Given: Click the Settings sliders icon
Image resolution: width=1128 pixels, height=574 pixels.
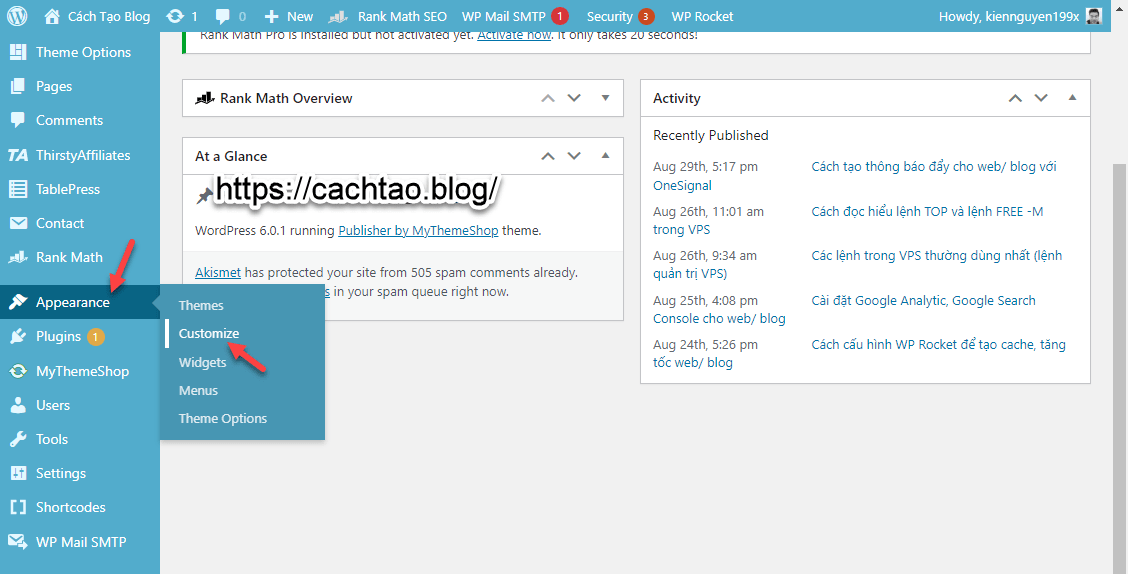Looking at the screenshot, I should 18,473.
